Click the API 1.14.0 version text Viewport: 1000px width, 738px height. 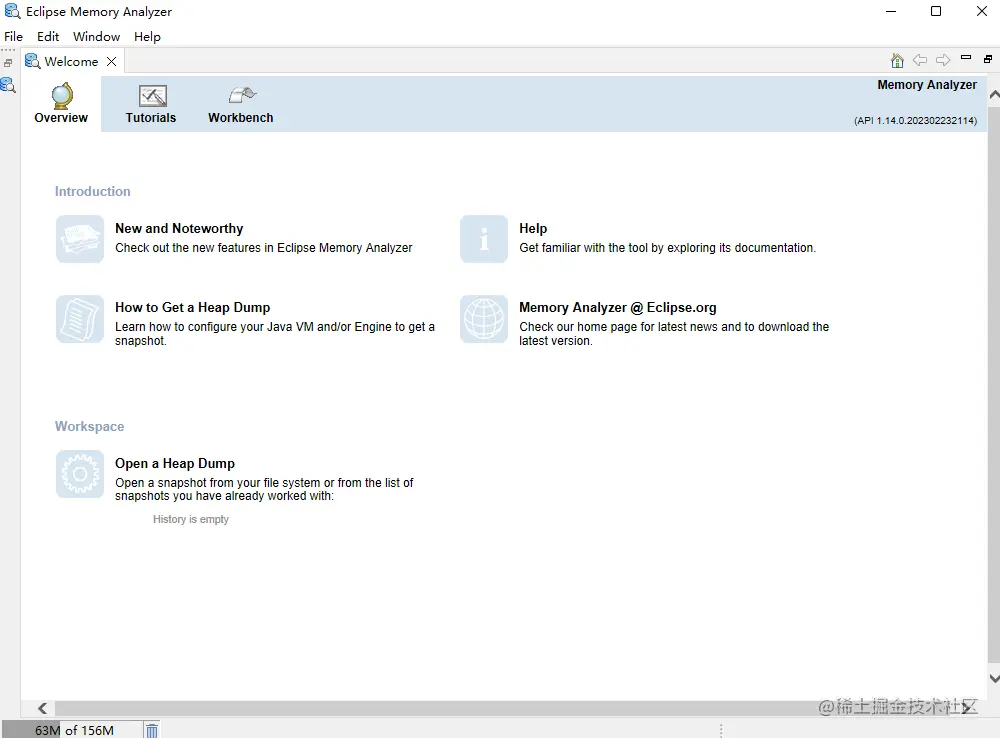[915, 121]
